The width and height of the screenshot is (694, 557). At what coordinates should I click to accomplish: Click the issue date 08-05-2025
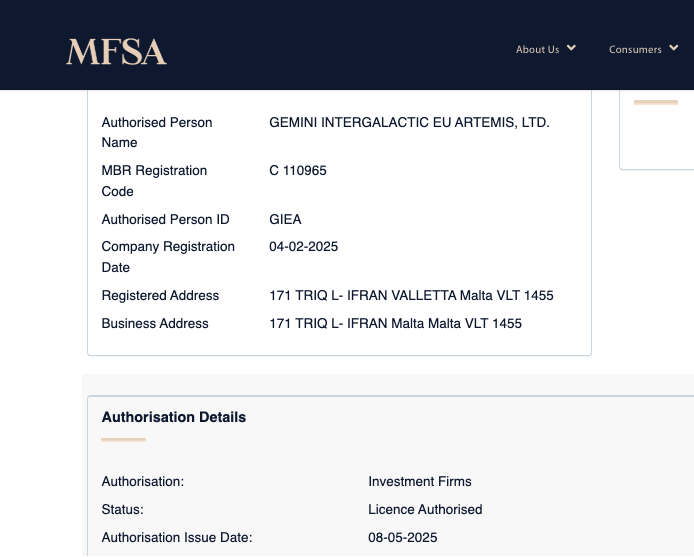(402, 537)
